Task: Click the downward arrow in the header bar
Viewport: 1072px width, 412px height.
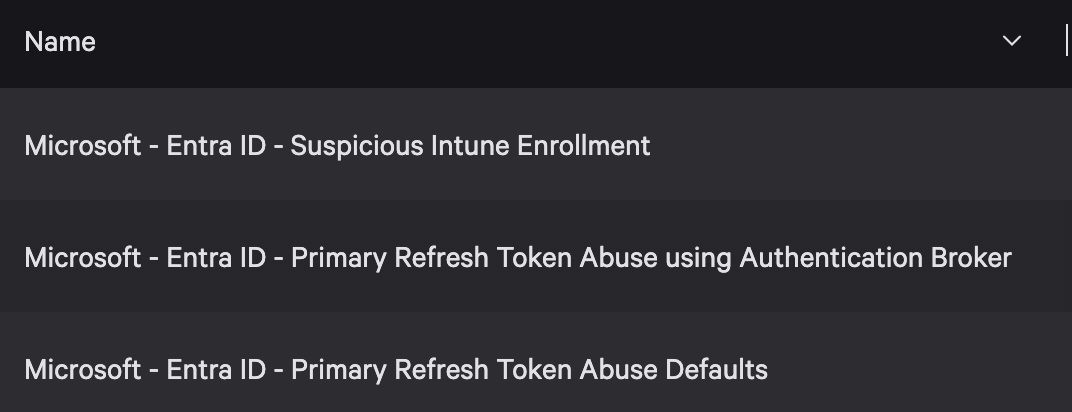Action: coord(1011,42)
